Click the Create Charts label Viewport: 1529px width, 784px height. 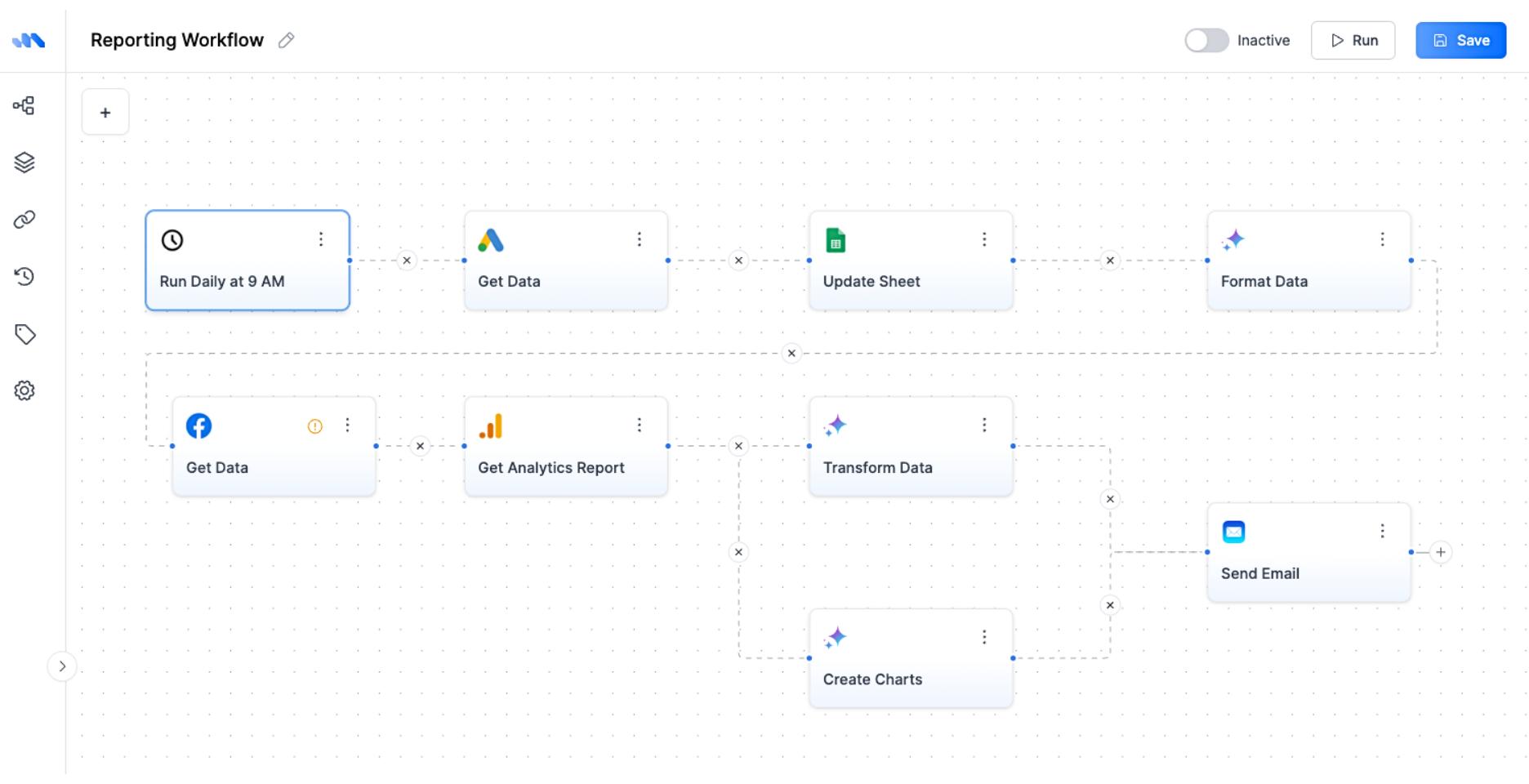click(x=872, y=679)
